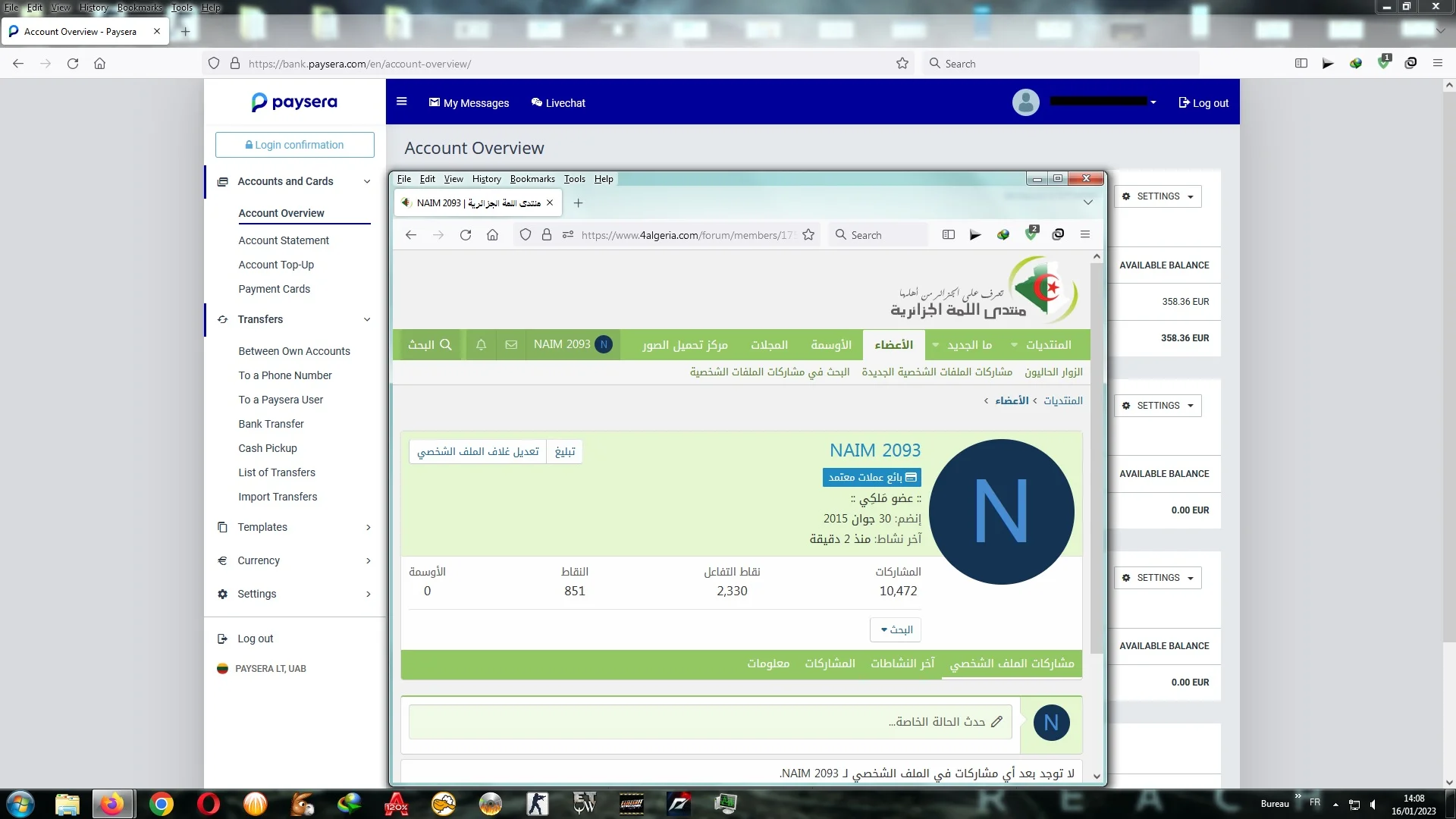This screenshot has width=1456, height=819.
Task: Expand the Currency sidebar section
Action: [x=369, y=560]
